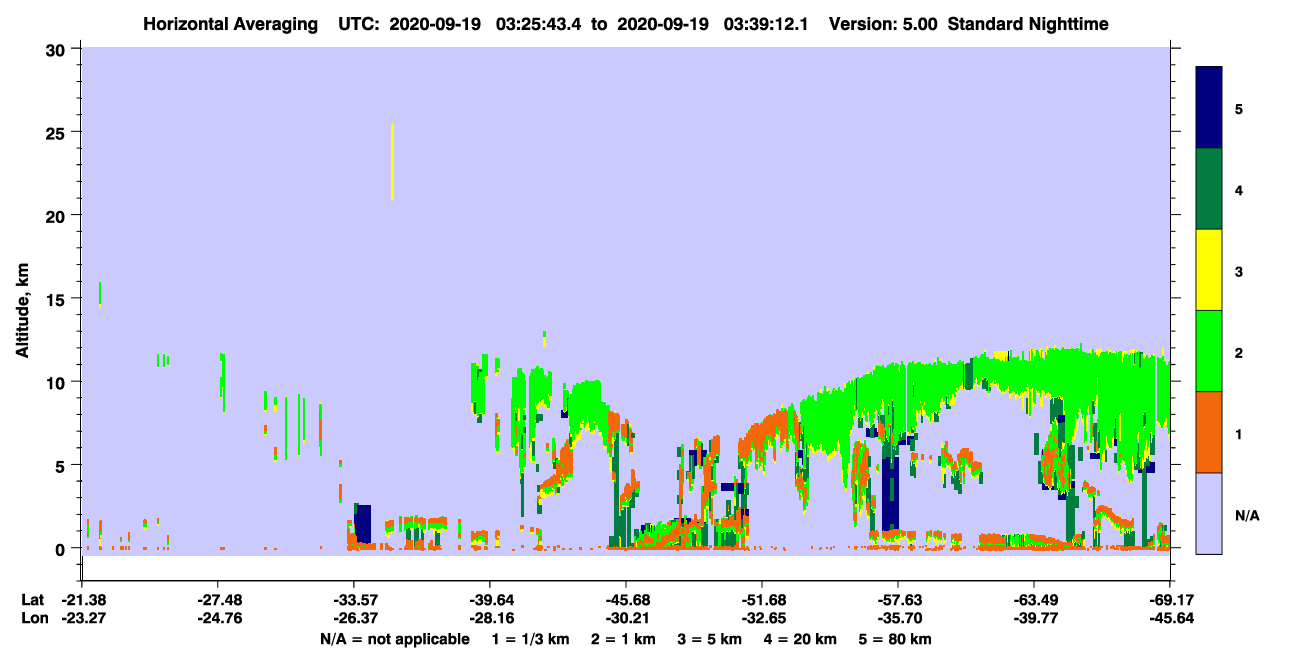Click the latitude value -57.63
1300x667 pixels.
(x=898, y=600)
